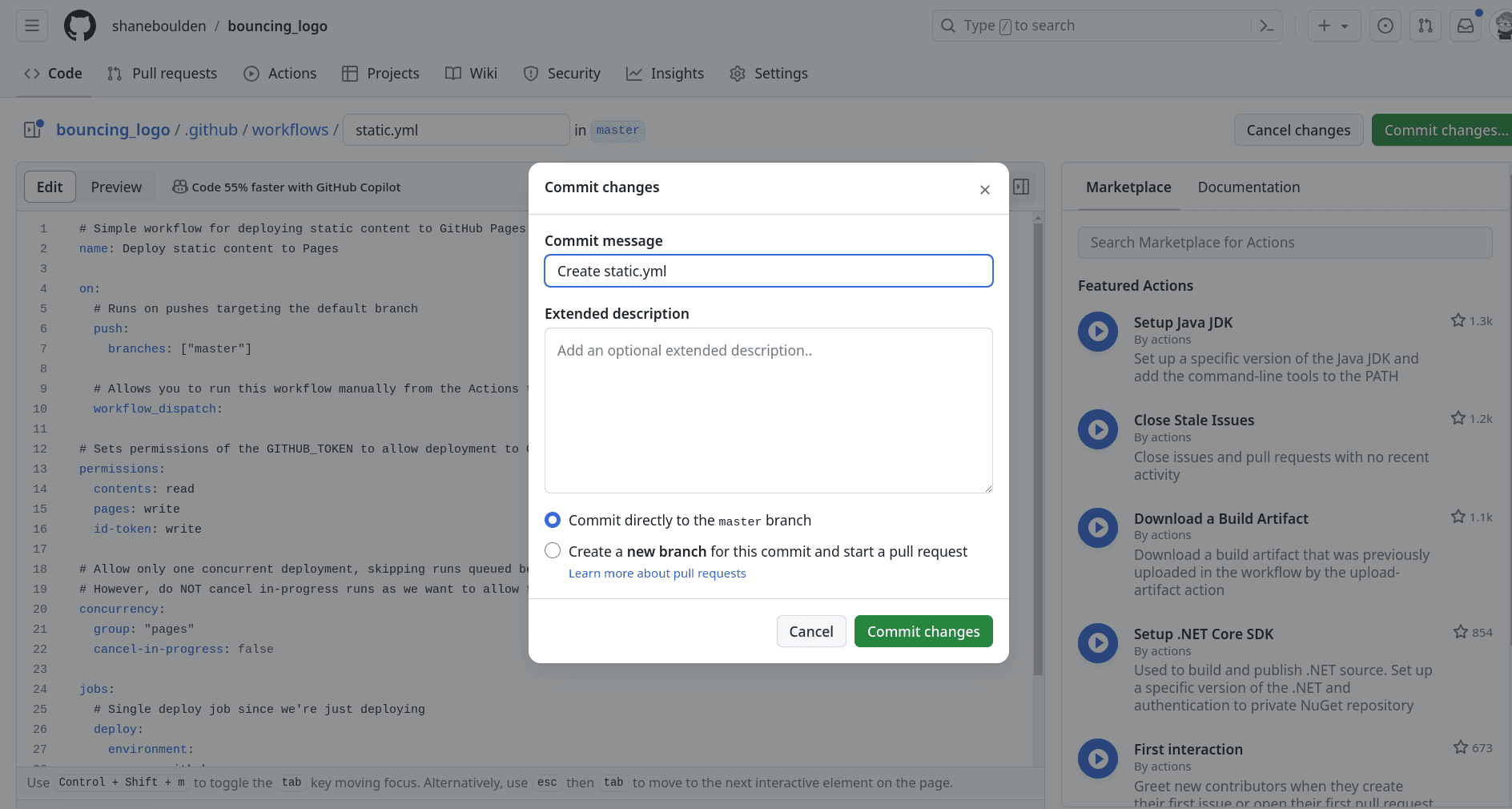Screen dimensions: 1512x809
Task: Click the First interaction action icon
Action: (1098, 759)
